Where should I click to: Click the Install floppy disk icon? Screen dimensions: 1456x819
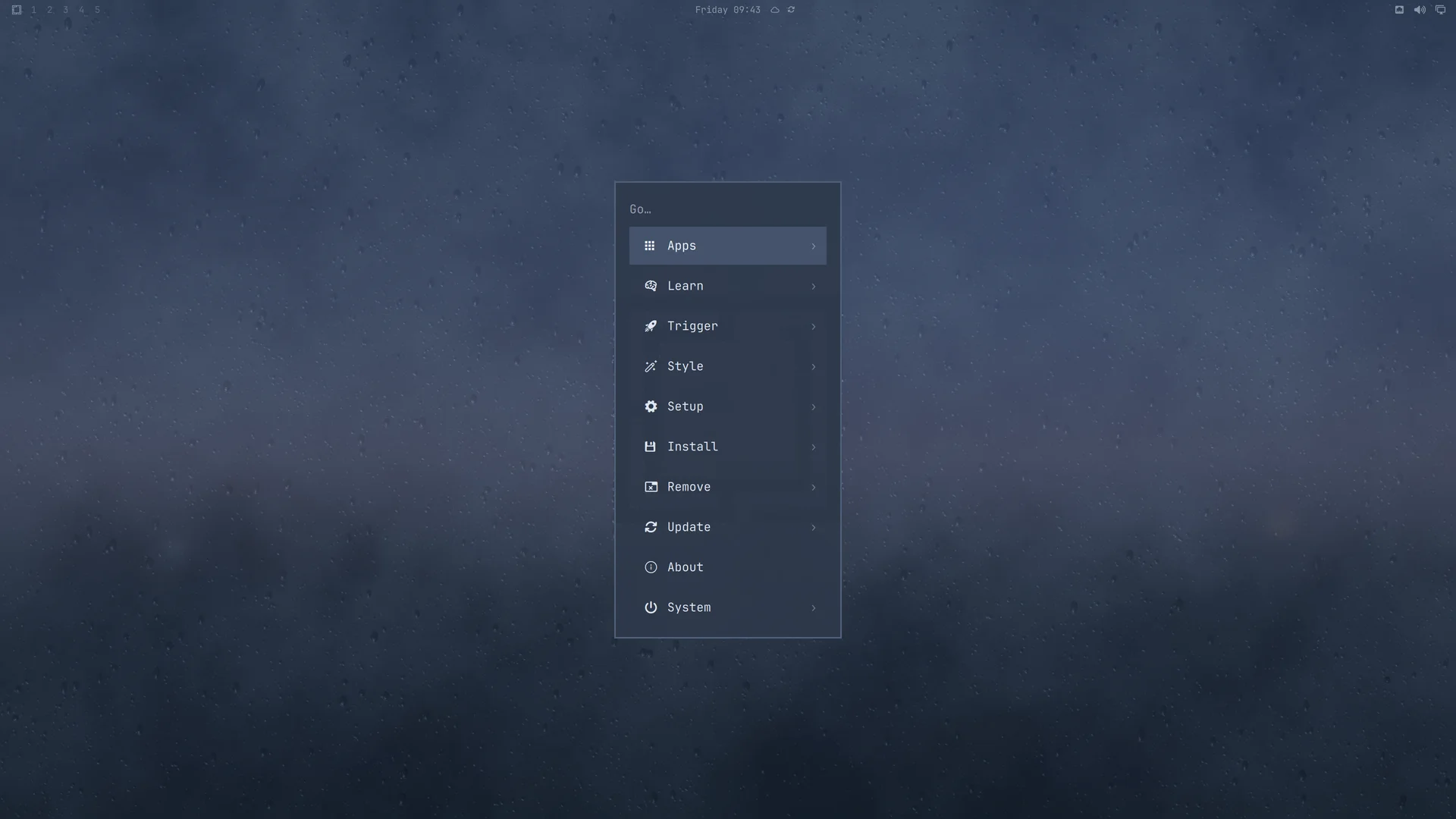650,447
